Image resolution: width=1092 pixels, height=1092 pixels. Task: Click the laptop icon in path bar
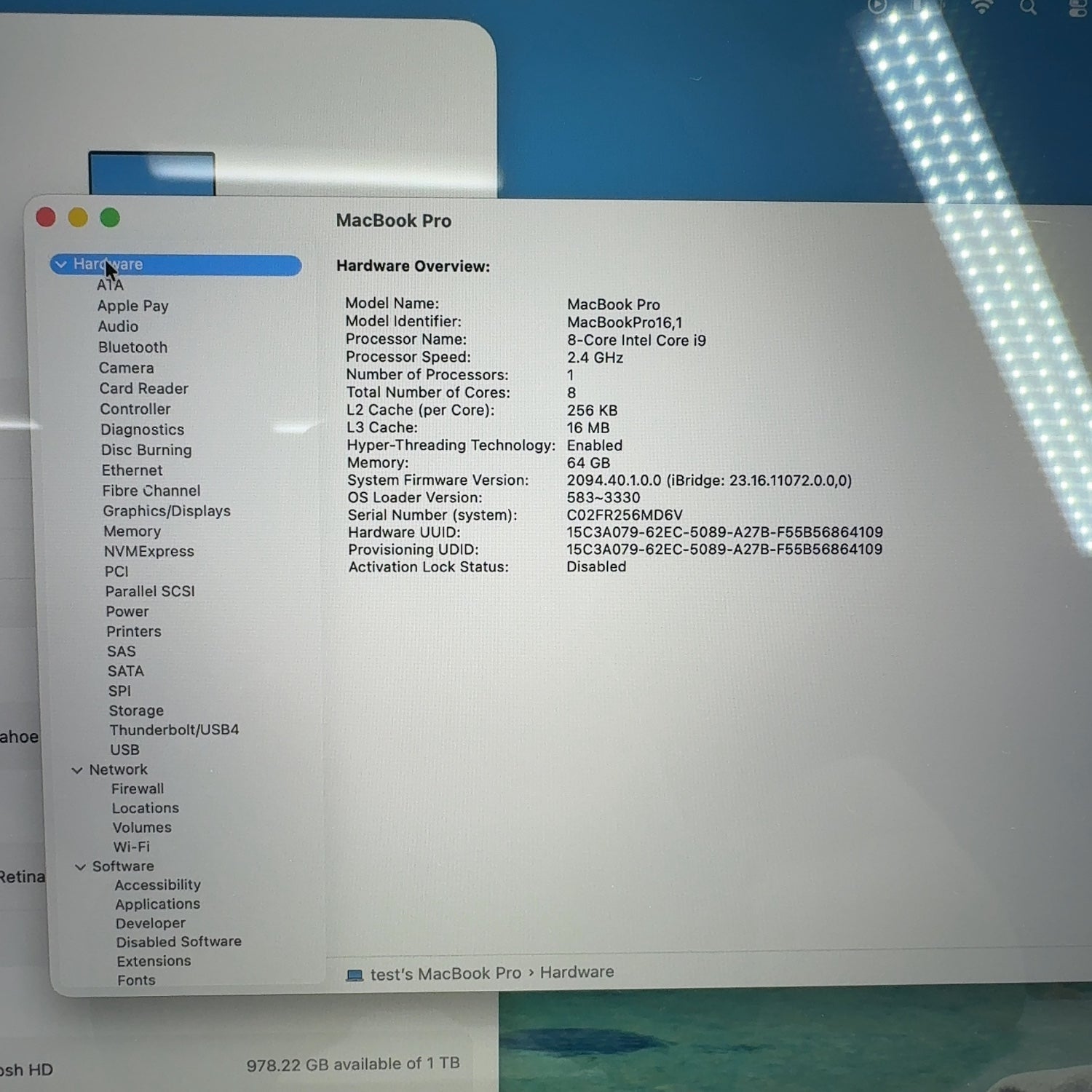(x=355, y=976)
